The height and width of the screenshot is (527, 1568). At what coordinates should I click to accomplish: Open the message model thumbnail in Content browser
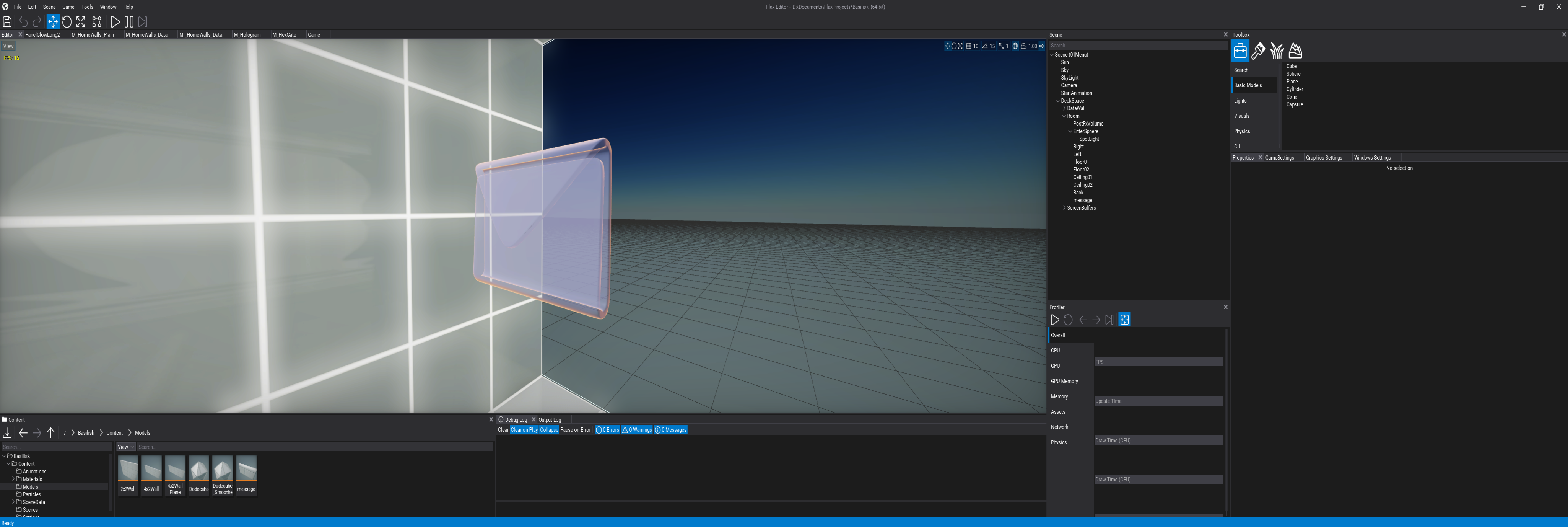point(246,472)
